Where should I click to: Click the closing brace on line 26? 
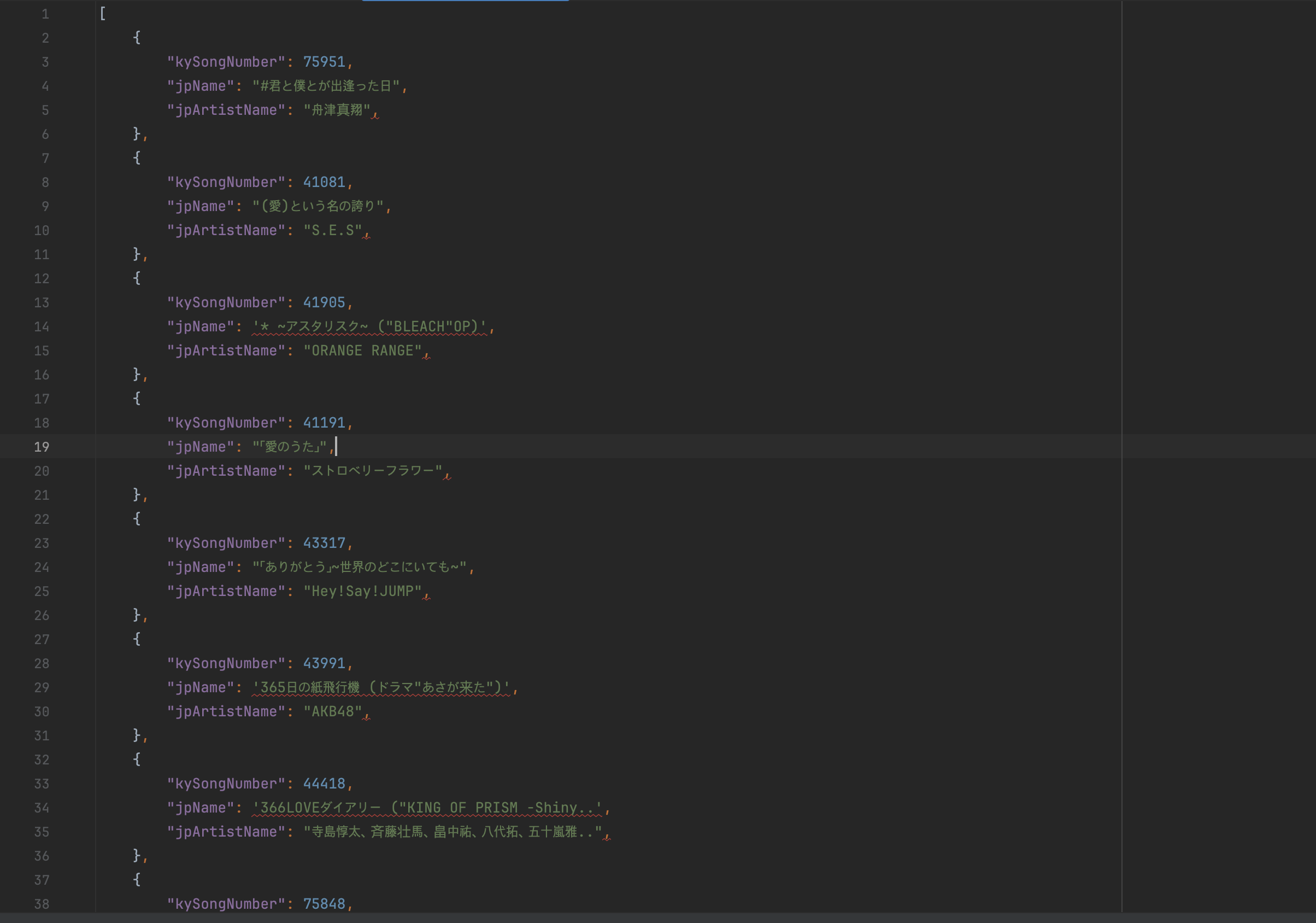[137, 616]
